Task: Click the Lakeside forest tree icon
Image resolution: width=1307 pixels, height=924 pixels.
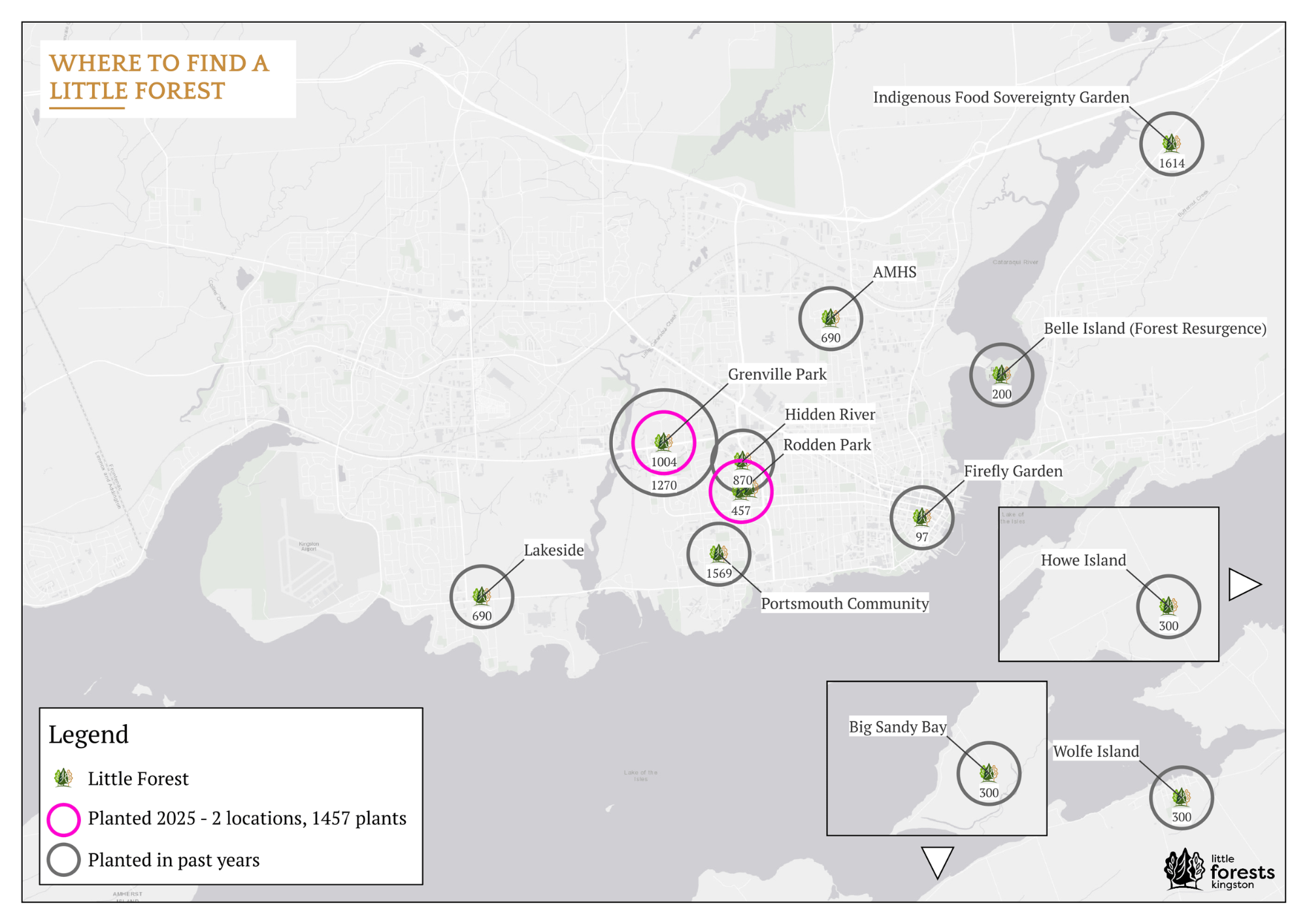Action: click(482, 595)
